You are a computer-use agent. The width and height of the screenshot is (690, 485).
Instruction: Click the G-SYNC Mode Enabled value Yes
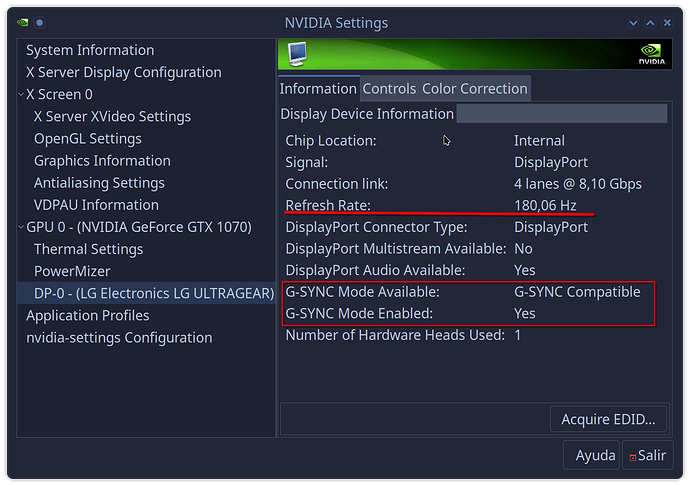coord(525,313)
